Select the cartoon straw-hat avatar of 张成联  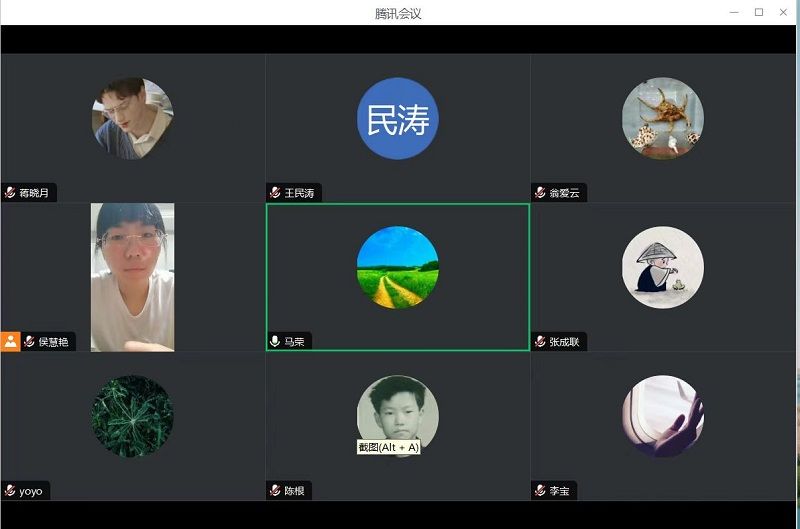tap(662, 267)
